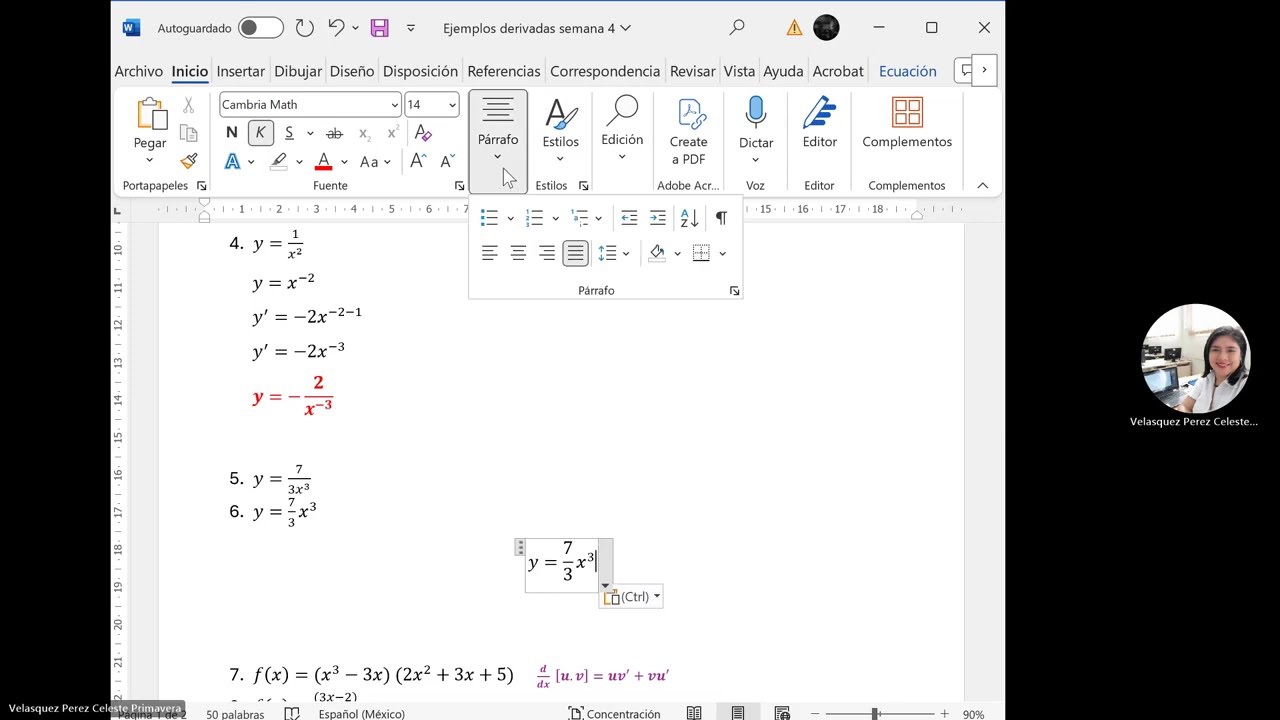Toggle italic with the K button
Image resolution: width=1280 pixels, height=720 pixels.
(260, 133)
